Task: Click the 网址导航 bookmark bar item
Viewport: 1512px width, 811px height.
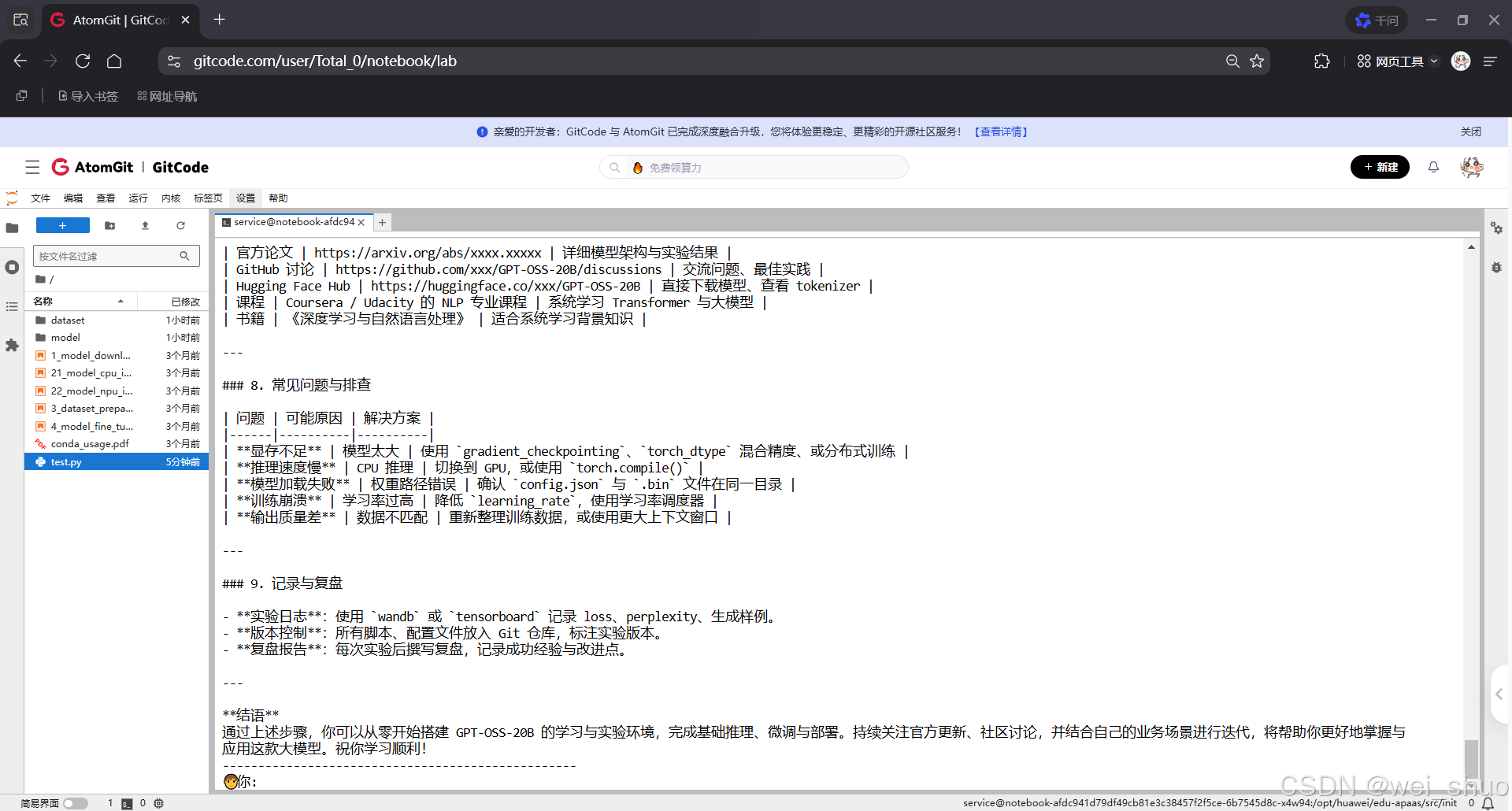Action: coord(167,96)
